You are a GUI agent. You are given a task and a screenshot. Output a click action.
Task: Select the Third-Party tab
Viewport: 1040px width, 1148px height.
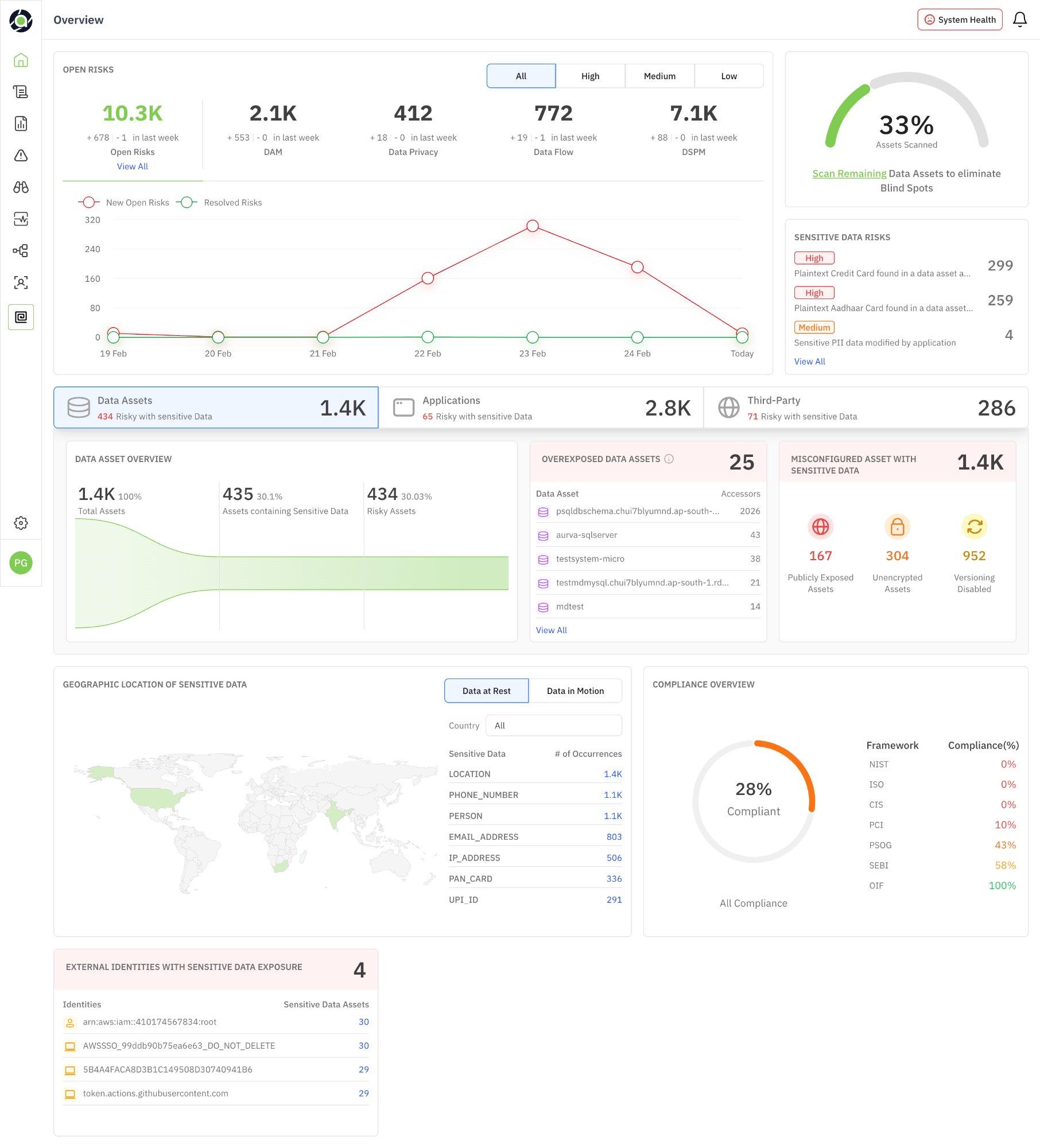[866, 408]
